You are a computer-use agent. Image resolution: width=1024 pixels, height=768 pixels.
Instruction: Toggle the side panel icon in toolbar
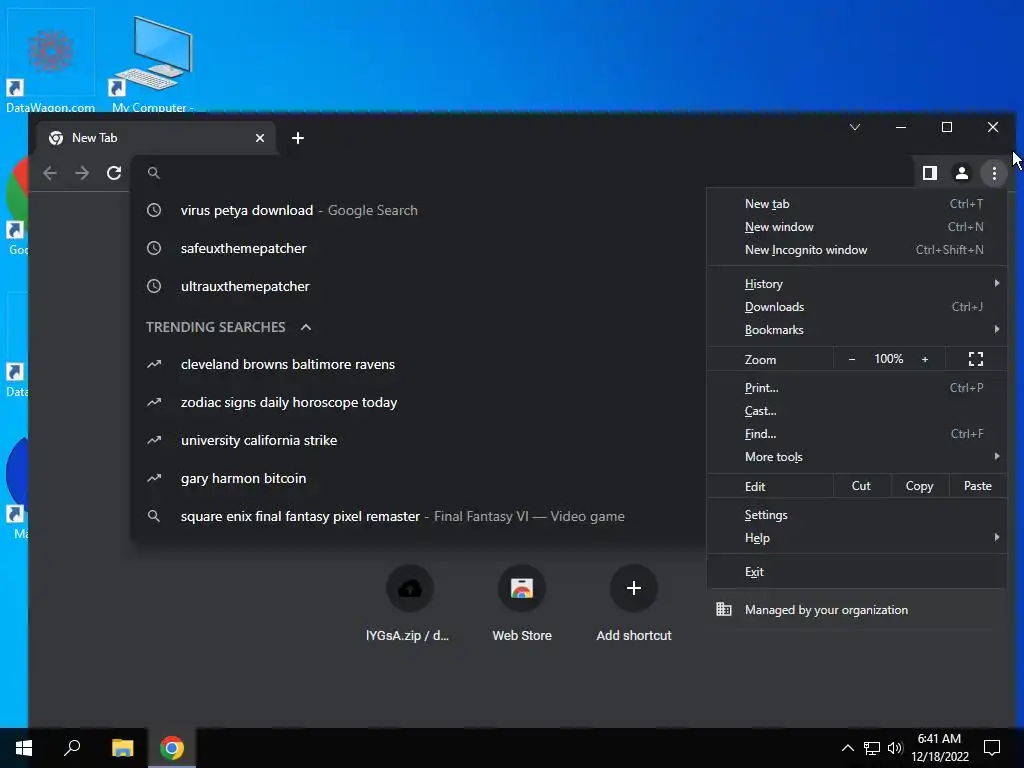[x=929, y=173]
